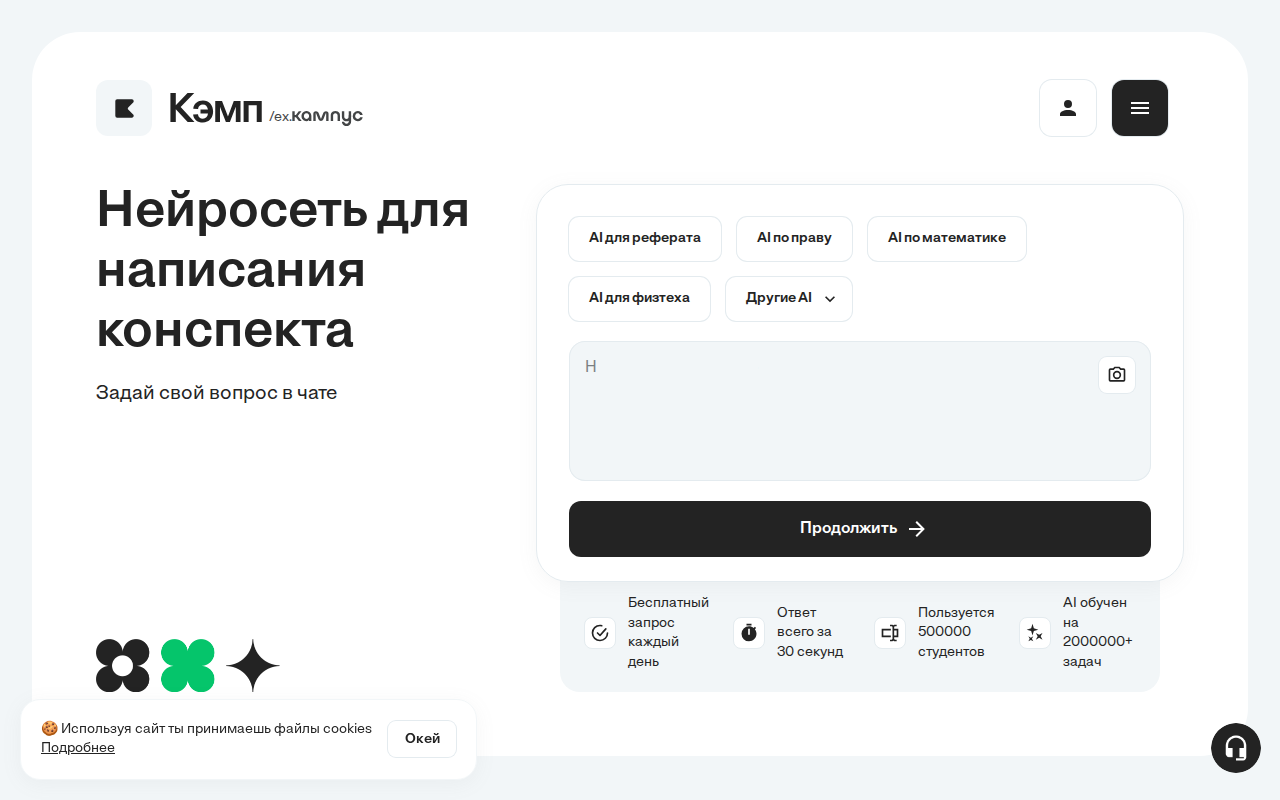
Task: Select the AI для реферата chip
Action: tap(645, 239)
